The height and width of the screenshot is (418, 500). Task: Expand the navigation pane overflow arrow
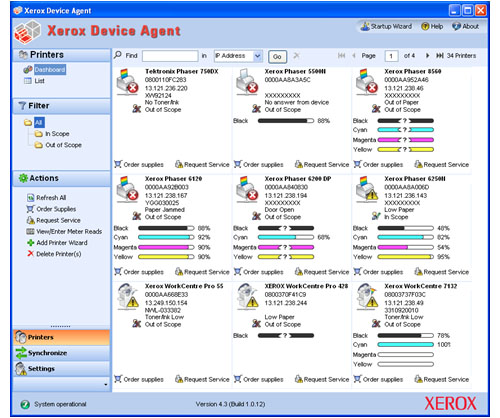click(106, 385)
